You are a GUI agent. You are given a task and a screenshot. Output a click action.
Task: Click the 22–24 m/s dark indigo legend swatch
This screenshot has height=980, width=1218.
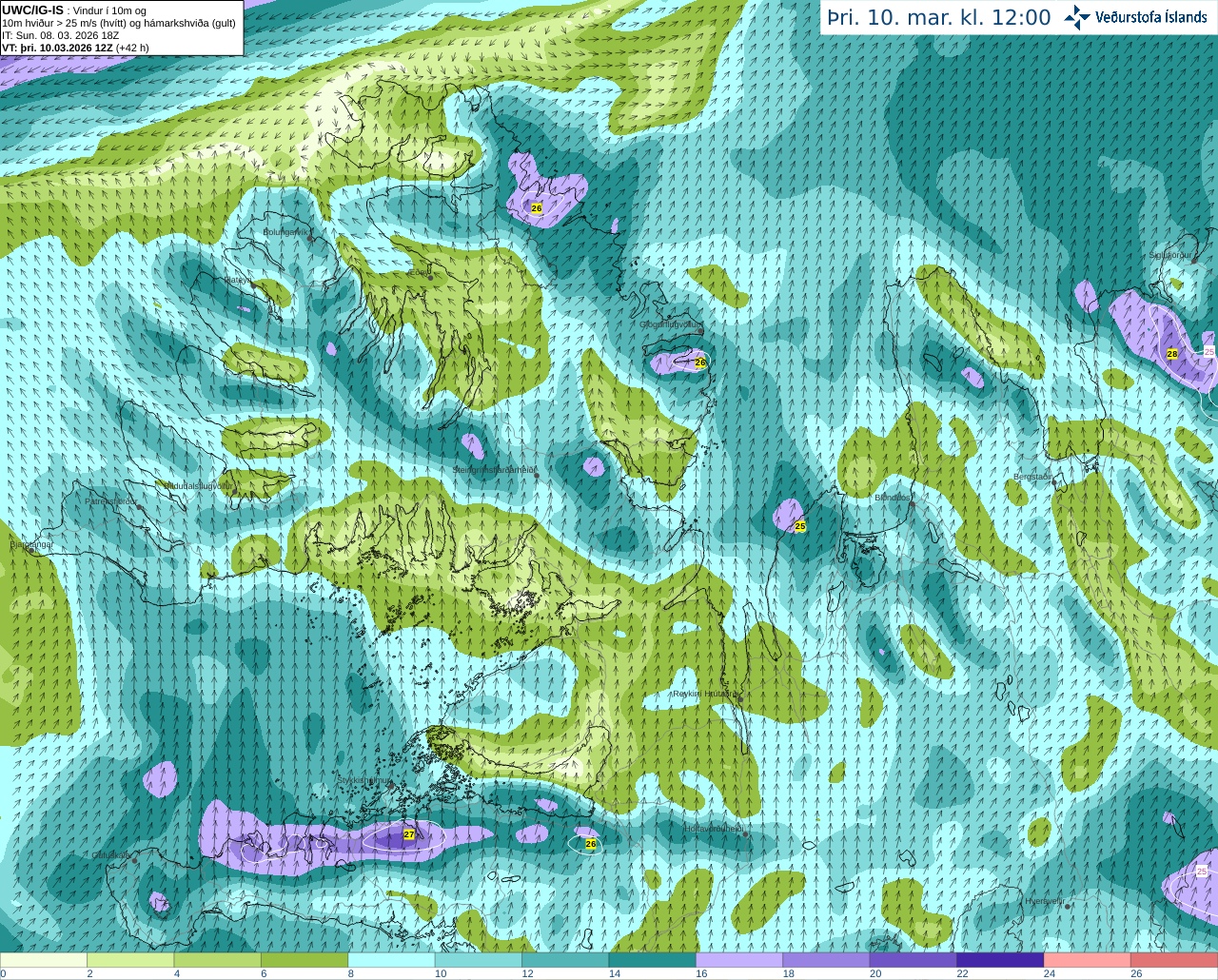pyautogui.click(x=1001, y=960)
